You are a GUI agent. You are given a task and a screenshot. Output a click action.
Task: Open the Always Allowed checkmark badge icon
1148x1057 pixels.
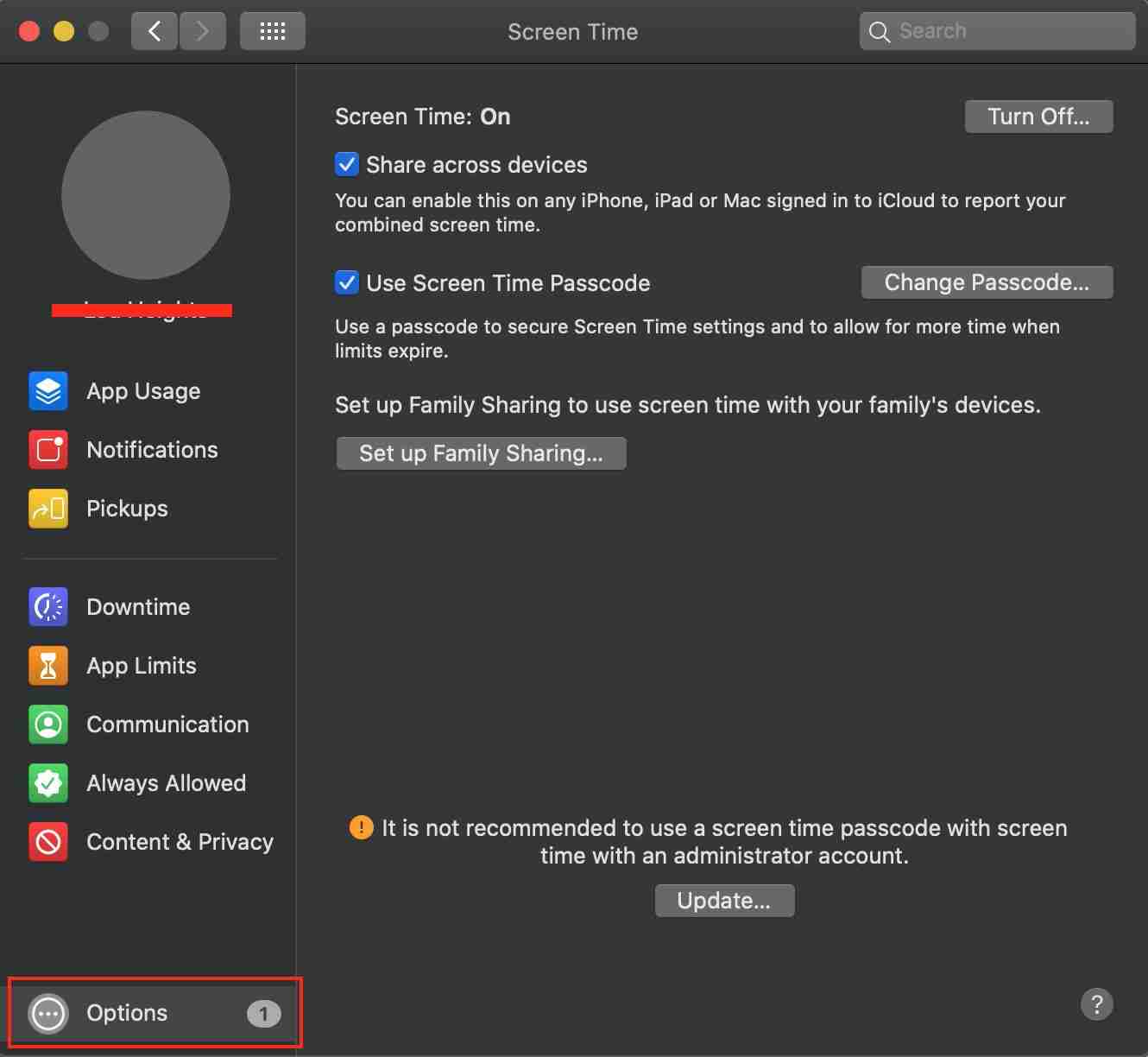coord(48,783)
